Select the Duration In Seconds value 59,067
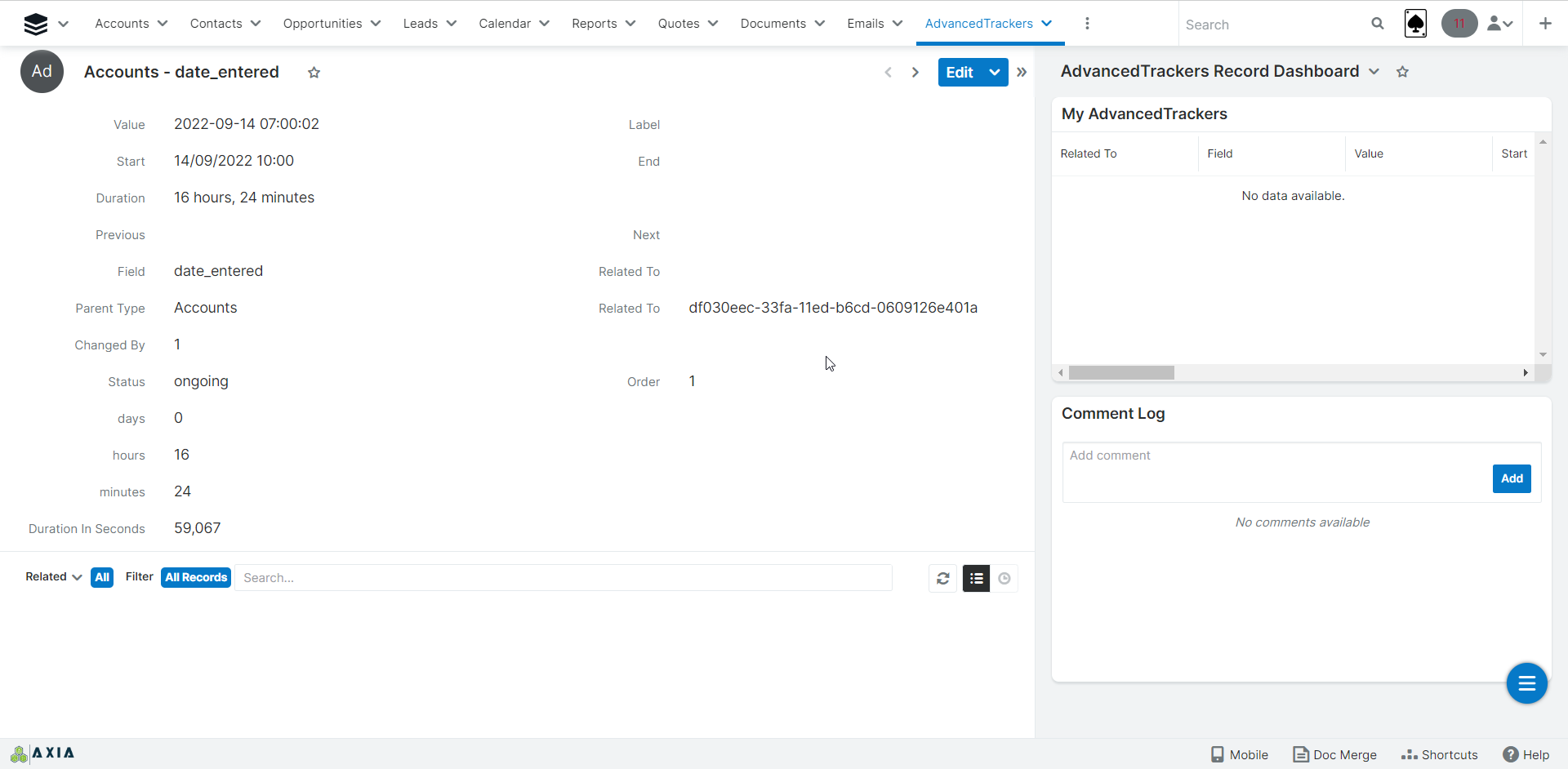Viewport: 1568px width, 769px height. (x=197, y=528)
